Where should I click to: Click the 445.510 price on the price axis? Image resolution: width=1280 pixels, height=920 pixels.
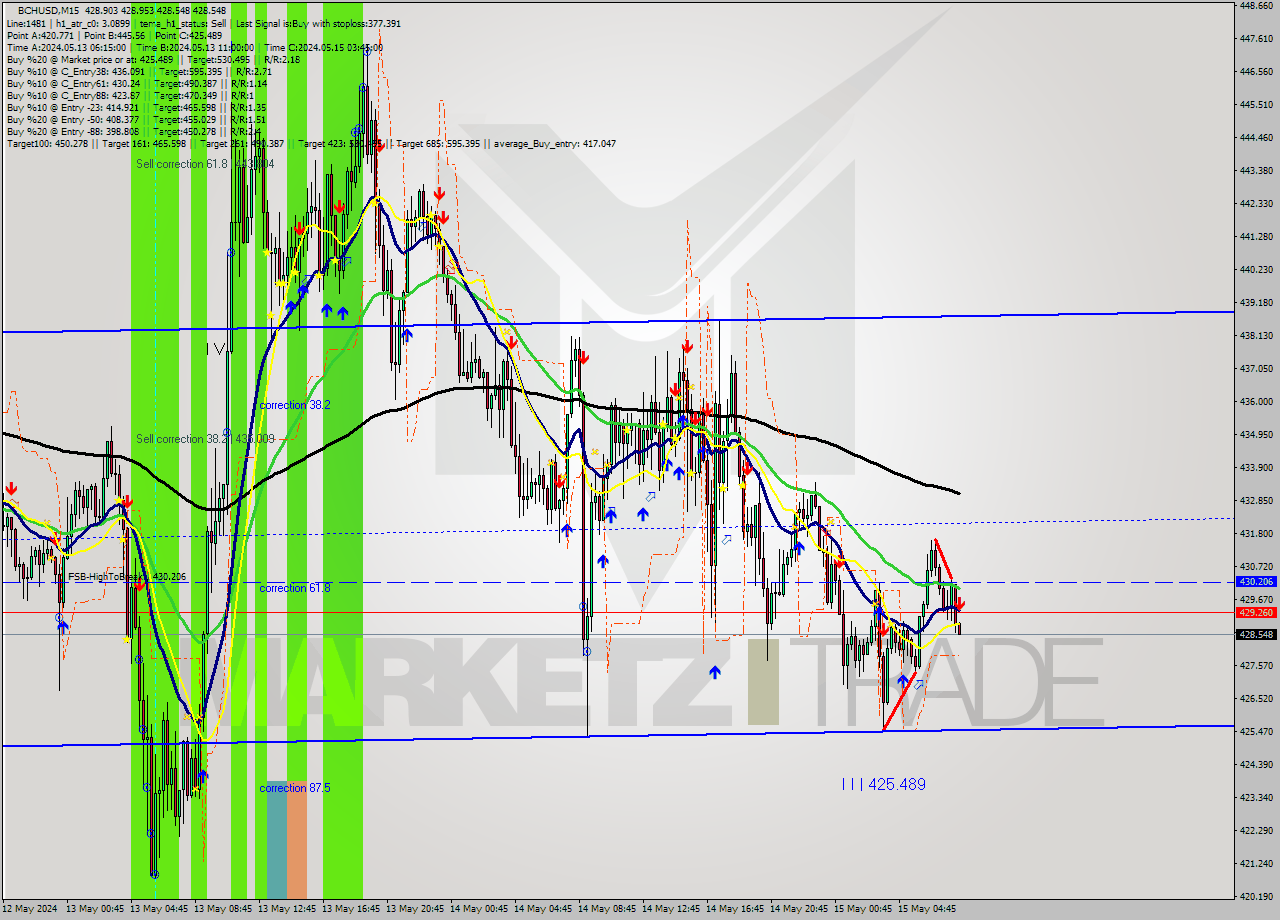coord(1255,104)
